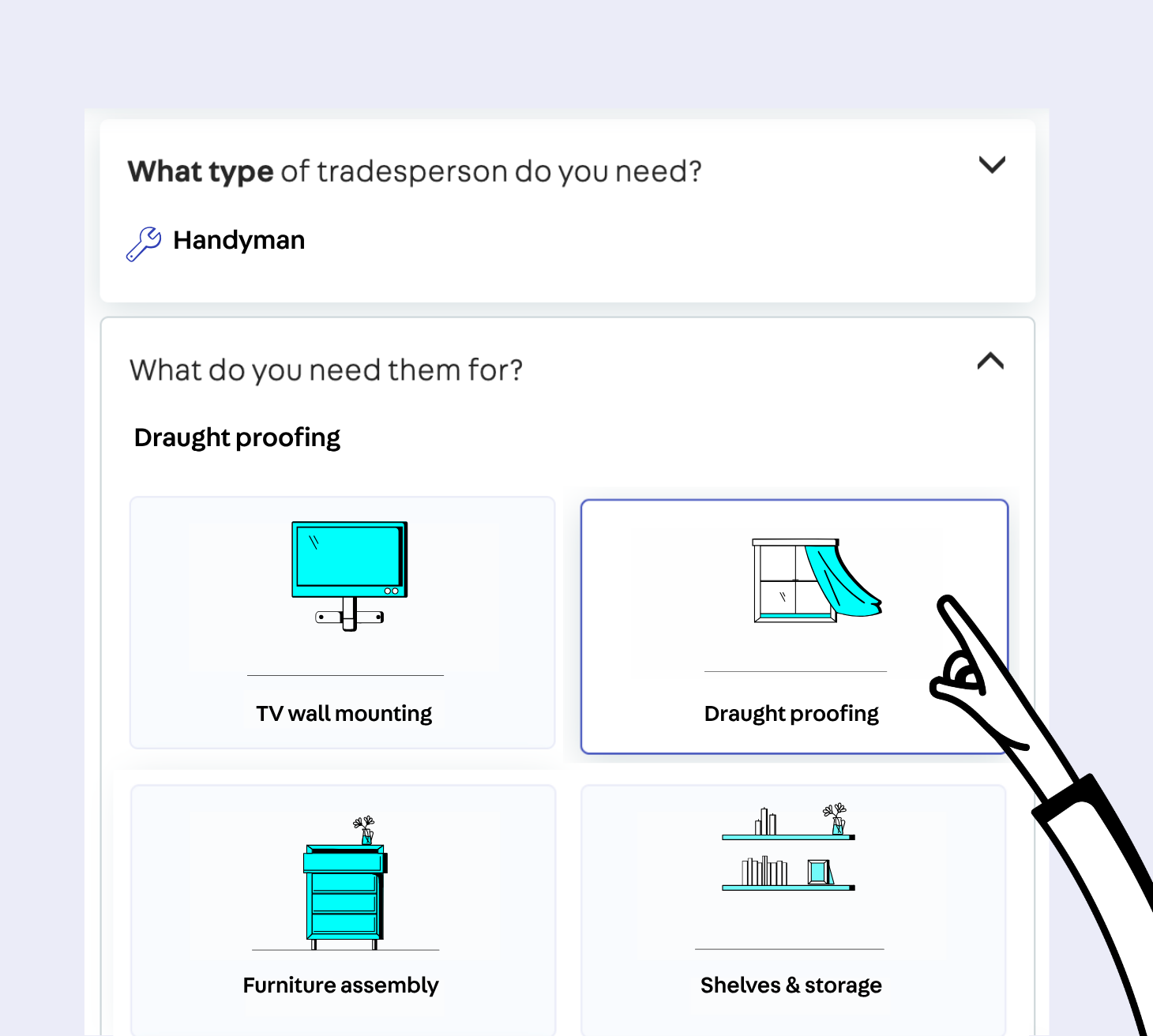Expand the tradesperson type chevron
1153x1036 pixels.
[x=992, y=164]
